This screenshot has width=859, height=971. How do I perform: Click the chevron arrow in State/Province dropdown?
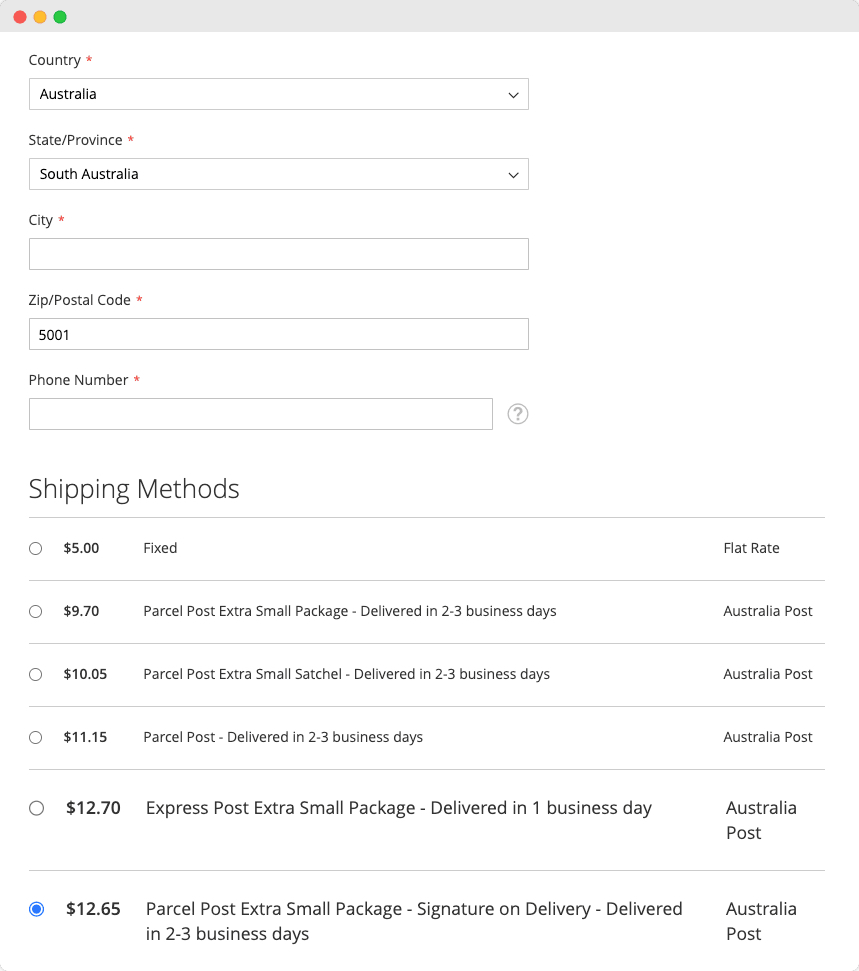513,175
